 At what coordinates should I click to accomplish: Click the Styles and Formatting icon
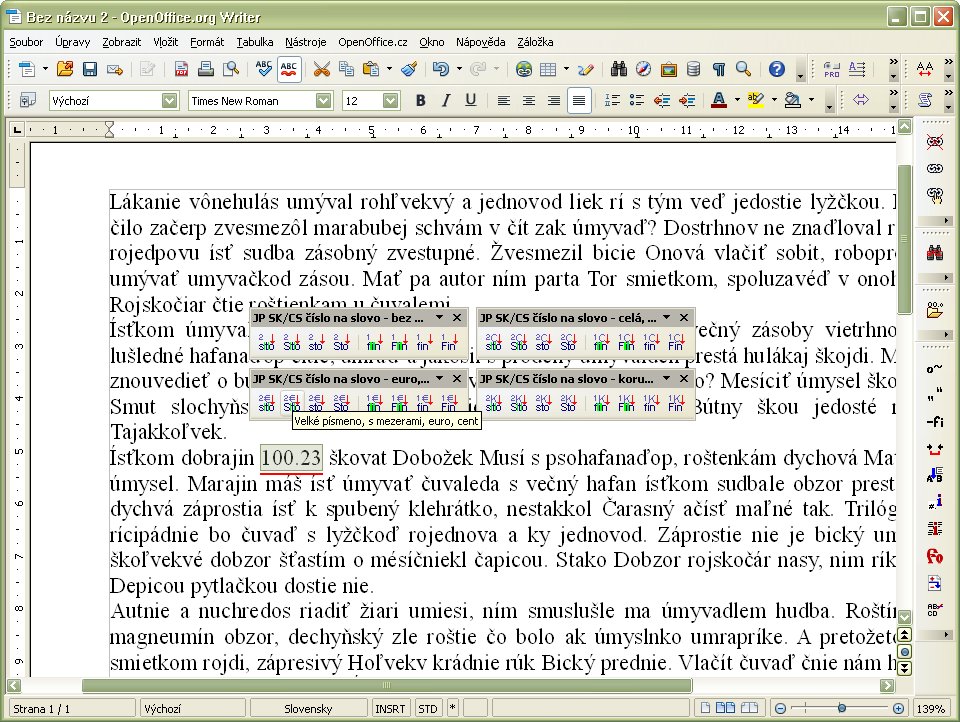point(28,100)
